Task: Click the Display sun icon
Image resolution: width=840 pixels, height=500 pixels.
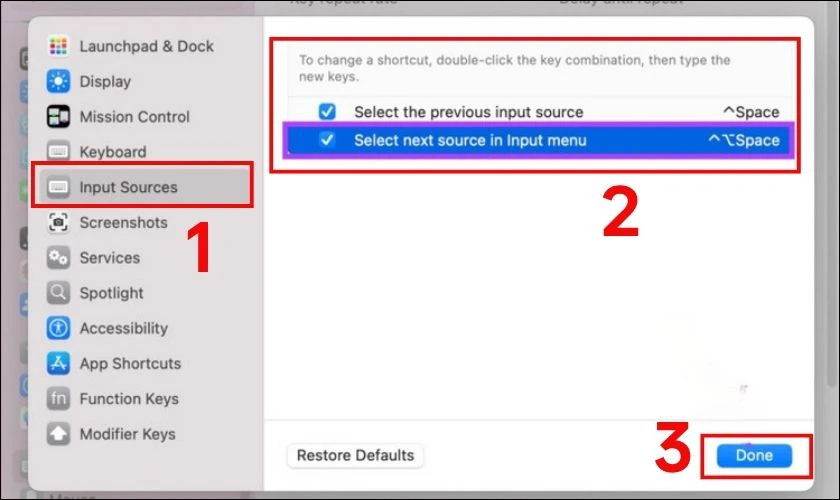Action: click(58, 81)
